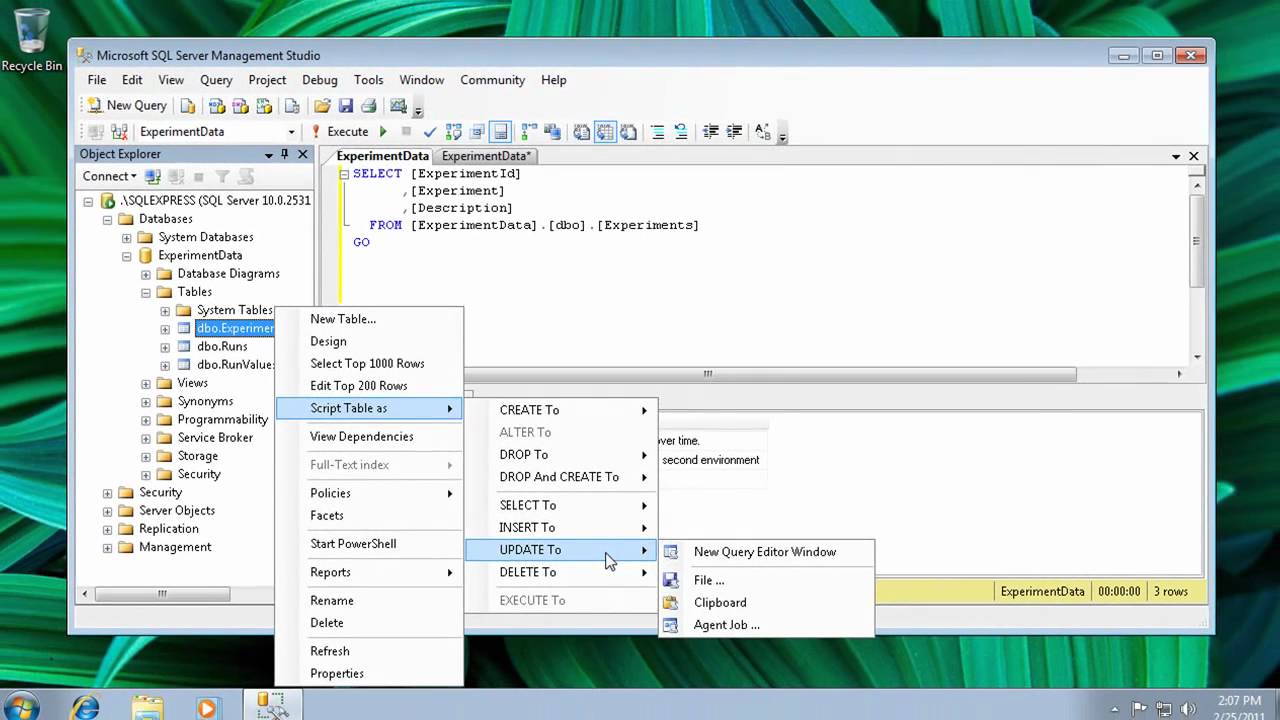Click the Results to Grid icon
1280x720 pixels.
[x=605, y=131]
